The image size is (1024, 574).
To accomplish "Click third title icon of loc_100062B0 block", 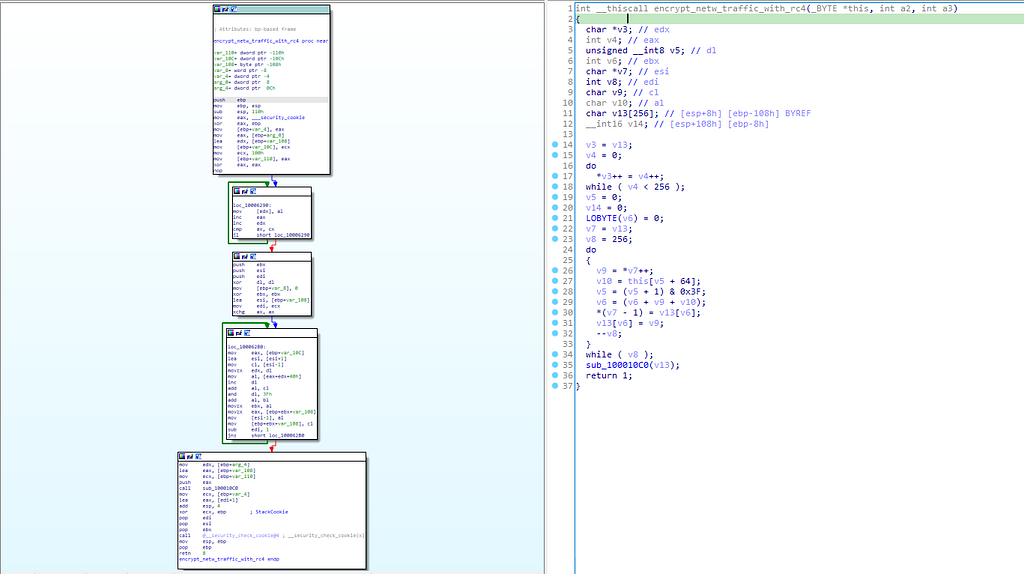I will tap(246, 333).
